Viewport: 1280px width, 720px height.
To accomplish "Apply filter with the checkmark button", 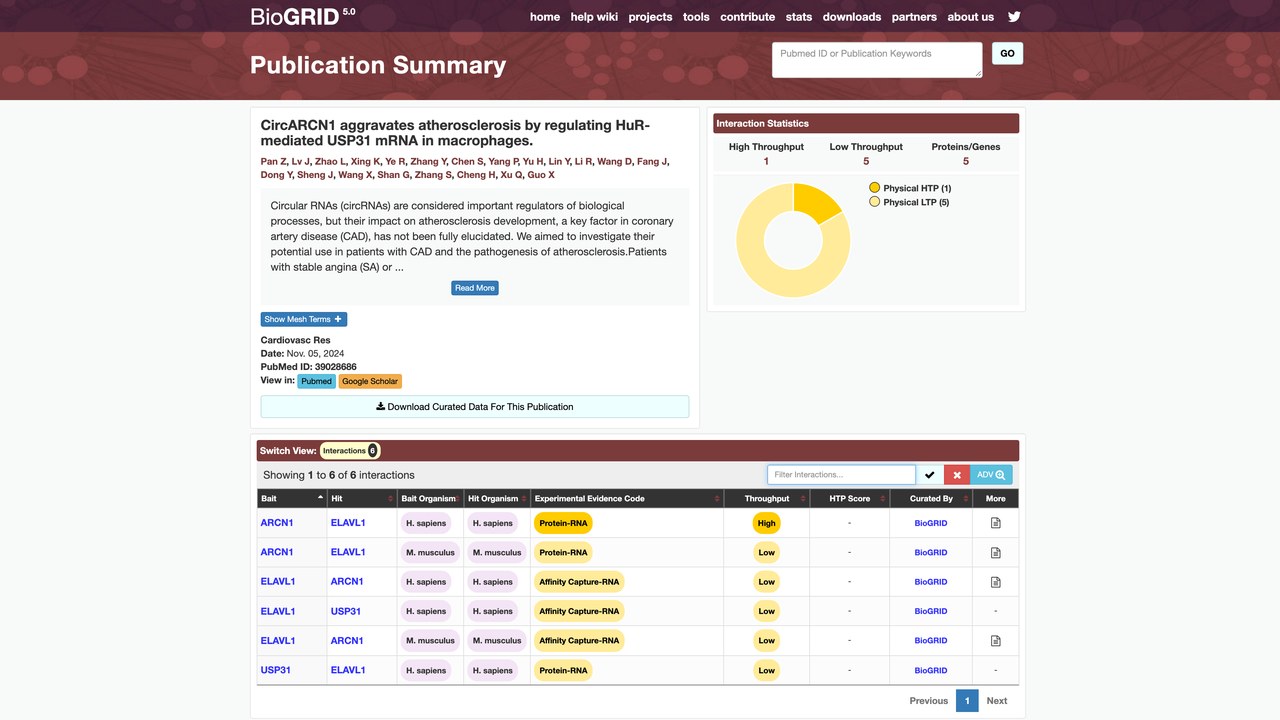I will click(x=930, y=475).
